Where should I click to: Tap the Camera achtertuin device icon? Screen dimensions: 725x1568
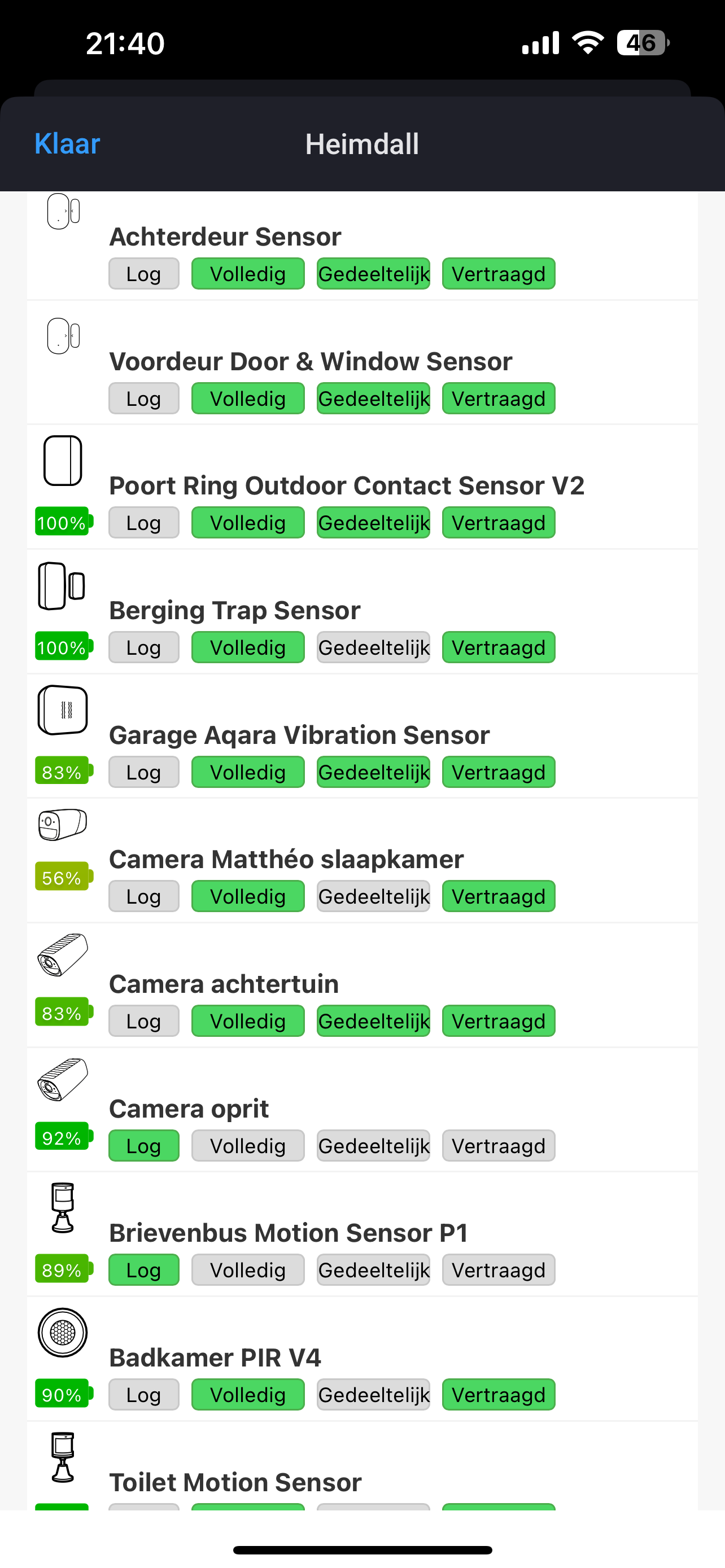click(x=63, y=954)
